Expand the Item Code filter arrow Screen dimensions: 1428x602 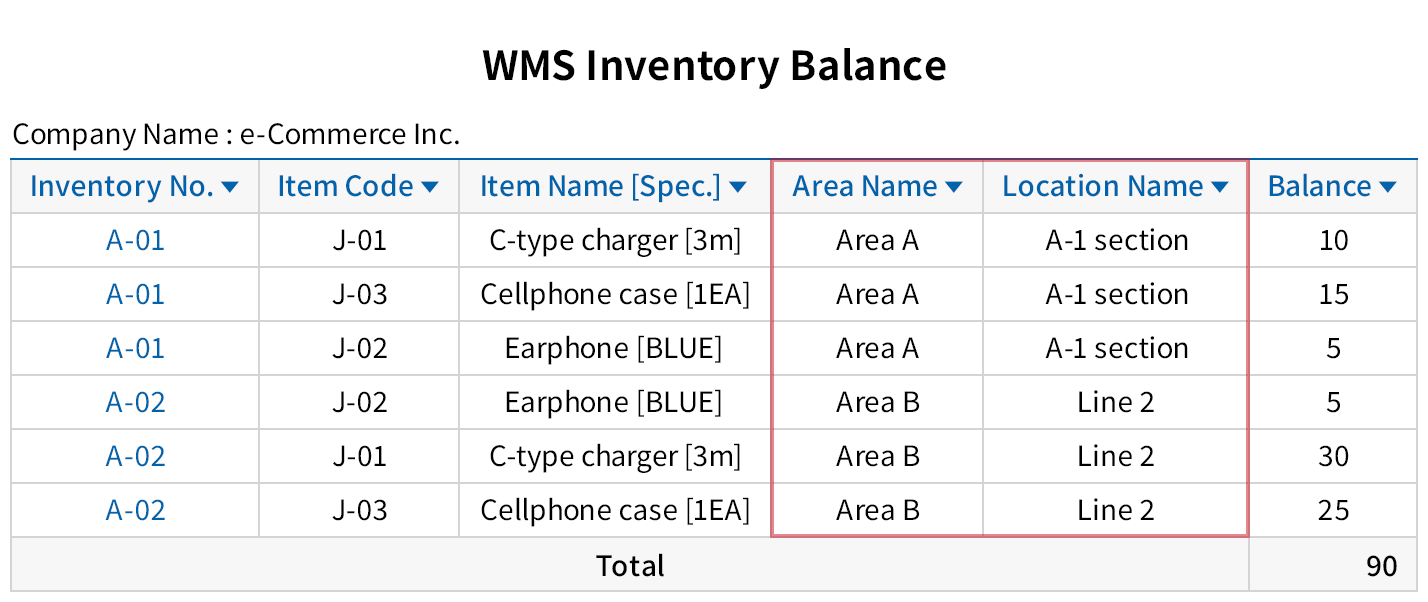(x=430, y=187)
